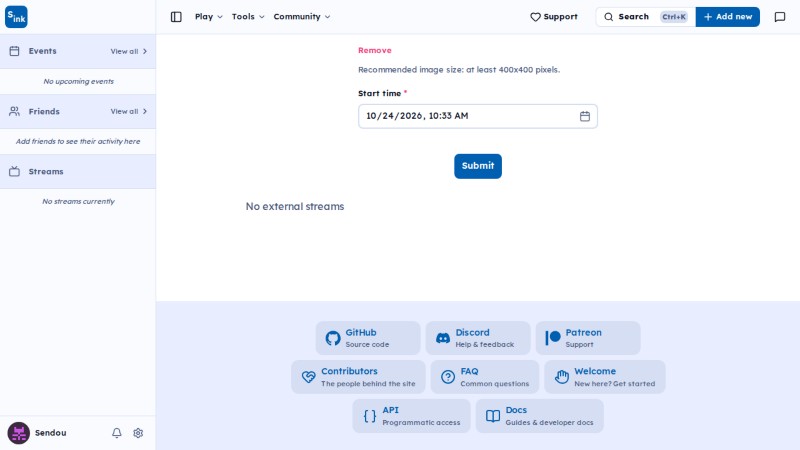Open the calendar picker icon
Screen dimensions: 800x450
click(585, 116)
